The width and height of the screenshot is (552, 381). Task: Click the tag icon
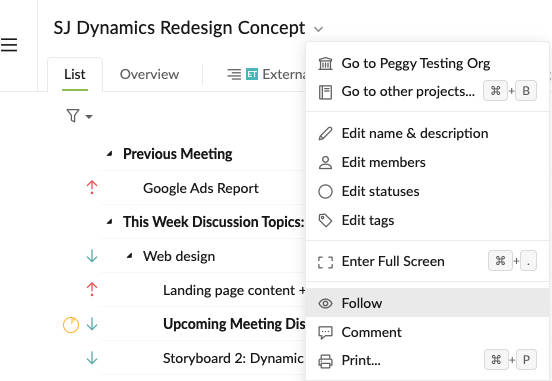325,220
